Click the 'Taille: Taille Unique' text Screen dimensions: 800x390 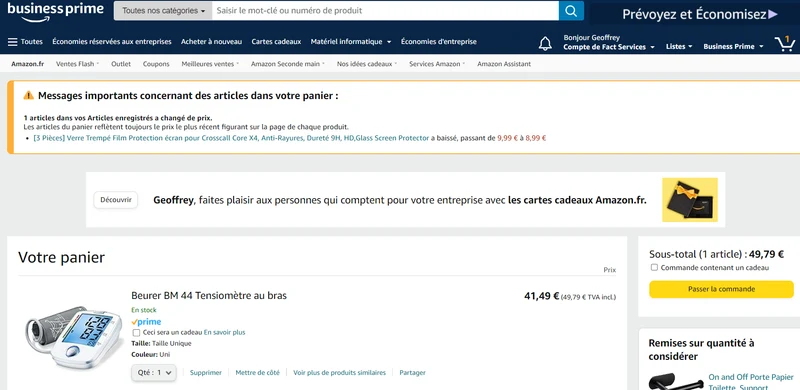(x=161, y=344)
